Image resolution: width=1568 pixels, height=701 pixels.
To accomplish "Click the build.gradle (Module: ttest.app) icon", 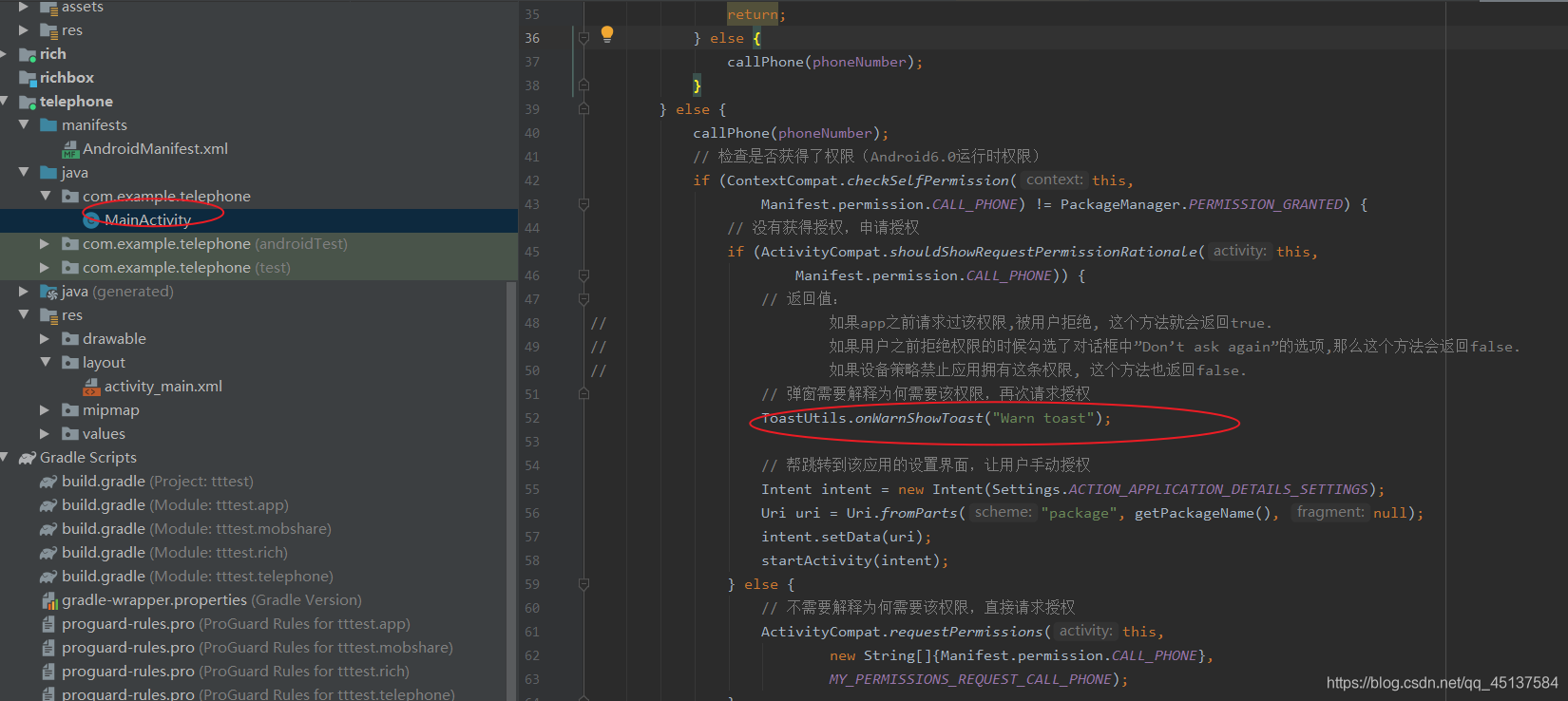I will [48, 505].
